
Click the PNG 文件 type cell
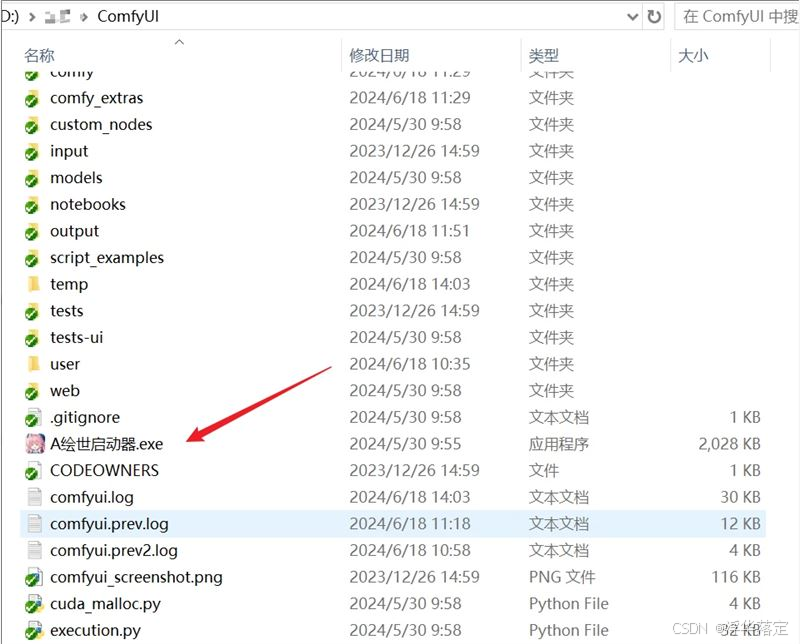tap(562, 577)
